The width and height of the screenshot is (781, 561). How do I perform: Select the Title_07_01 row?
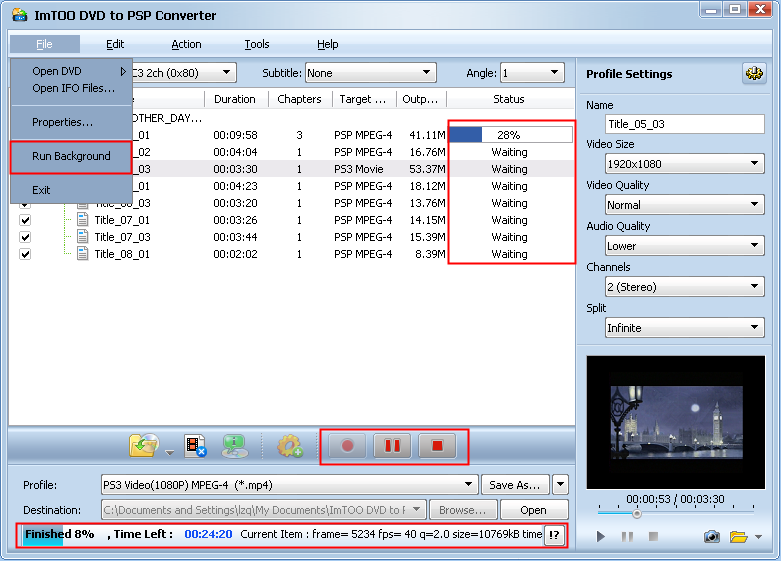point(291,220)
